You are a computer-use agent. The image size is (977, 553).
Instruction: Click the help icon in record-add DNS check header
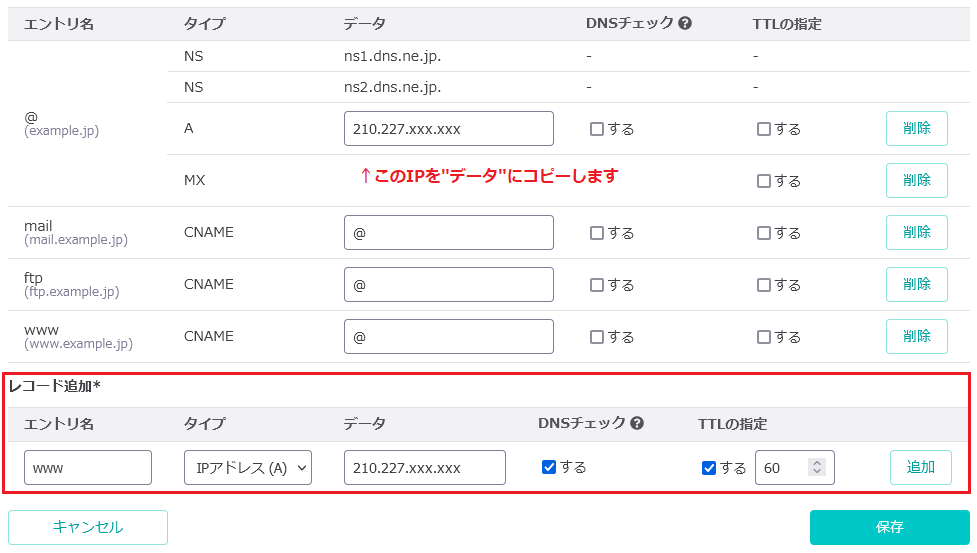[637, 423]
